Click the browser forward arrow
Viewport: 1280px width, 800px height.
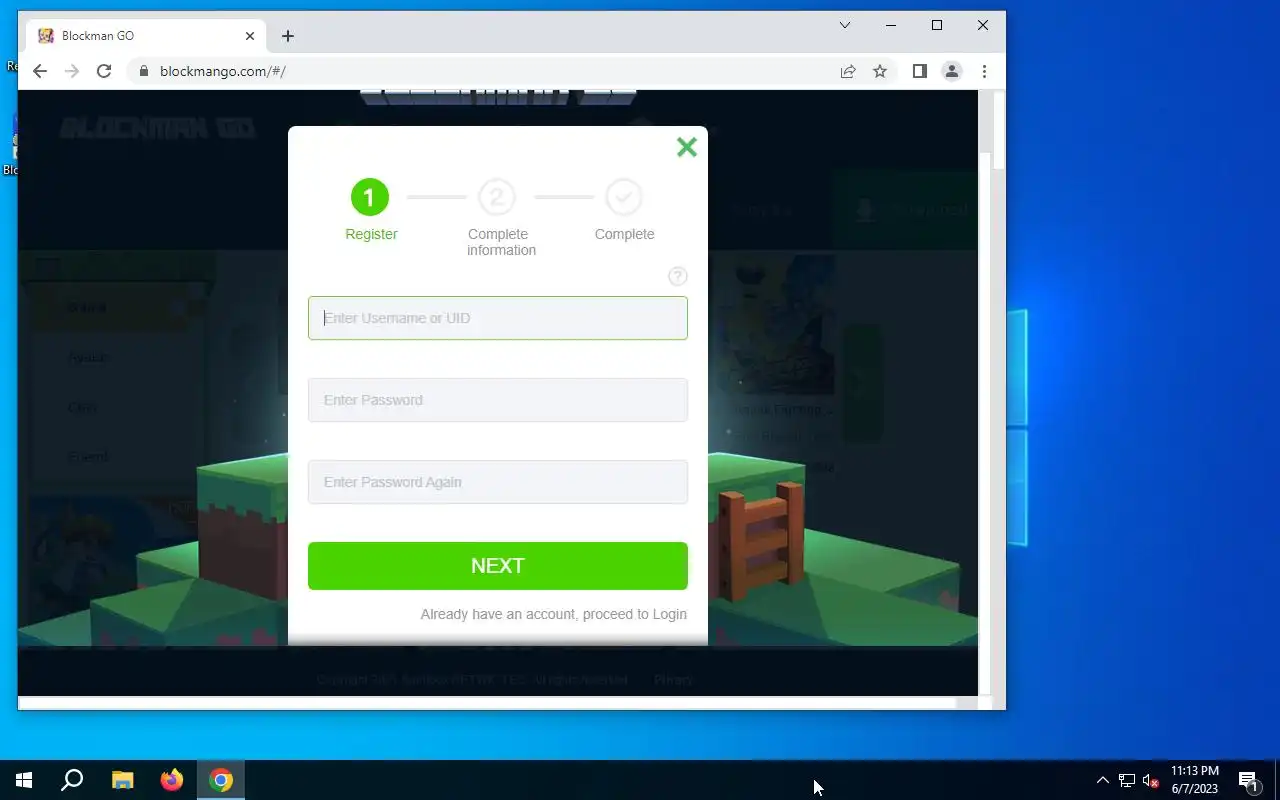pos(72,71)
